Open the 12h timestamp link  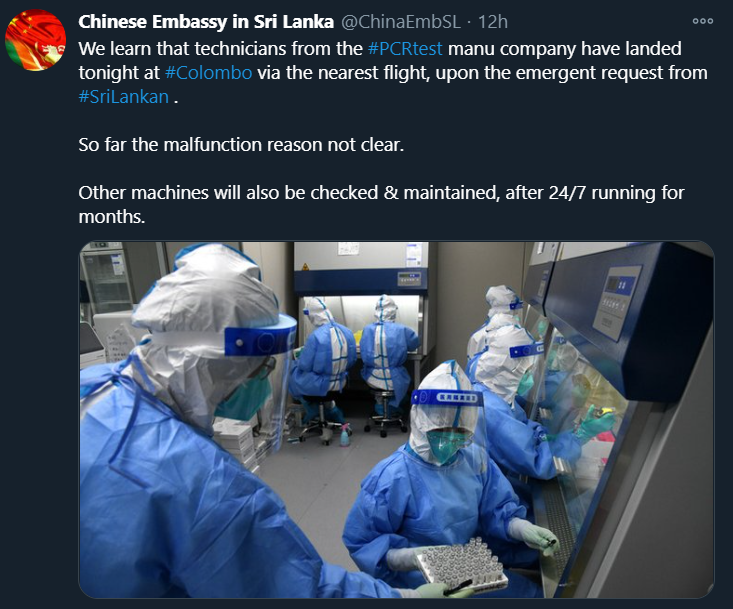click(x=493, y=21)
